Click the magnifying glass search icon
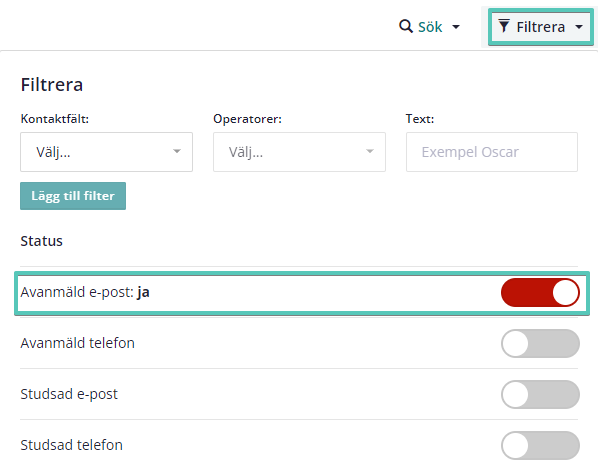599x473 pixels. (x=405, y=27)
